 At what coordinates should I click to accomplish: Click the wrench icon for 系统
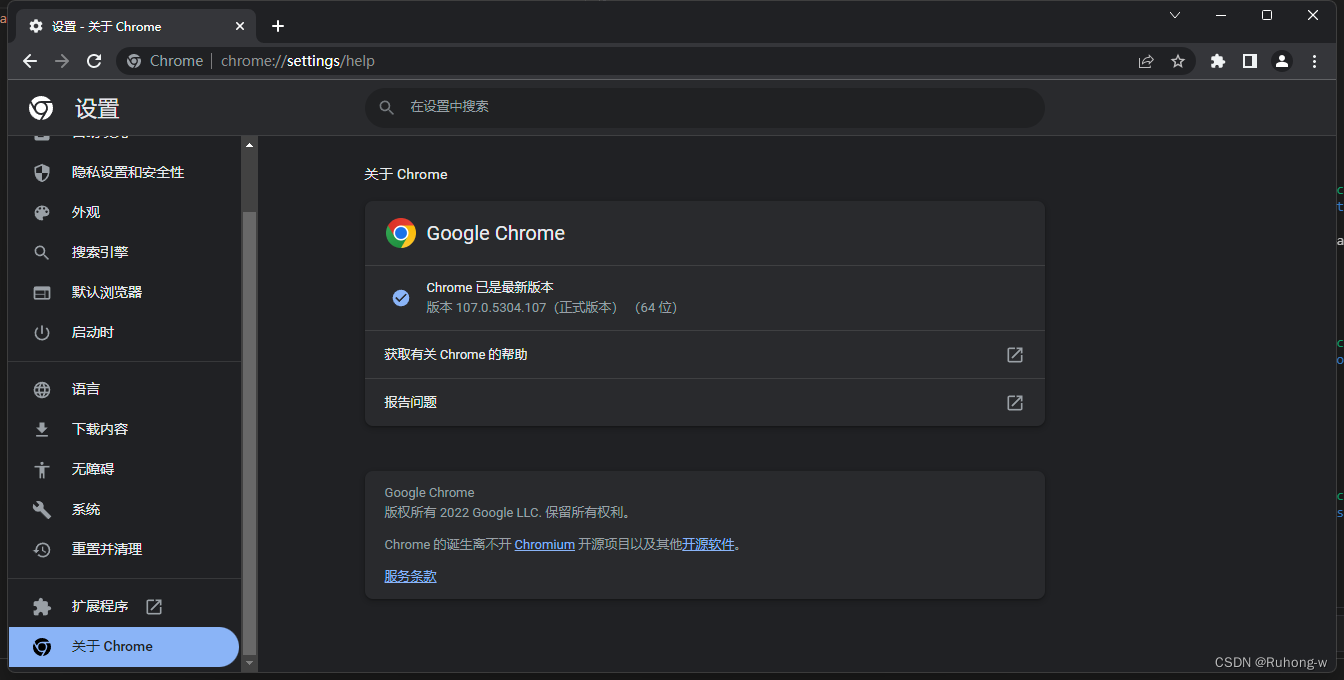[x=42, y=510]
